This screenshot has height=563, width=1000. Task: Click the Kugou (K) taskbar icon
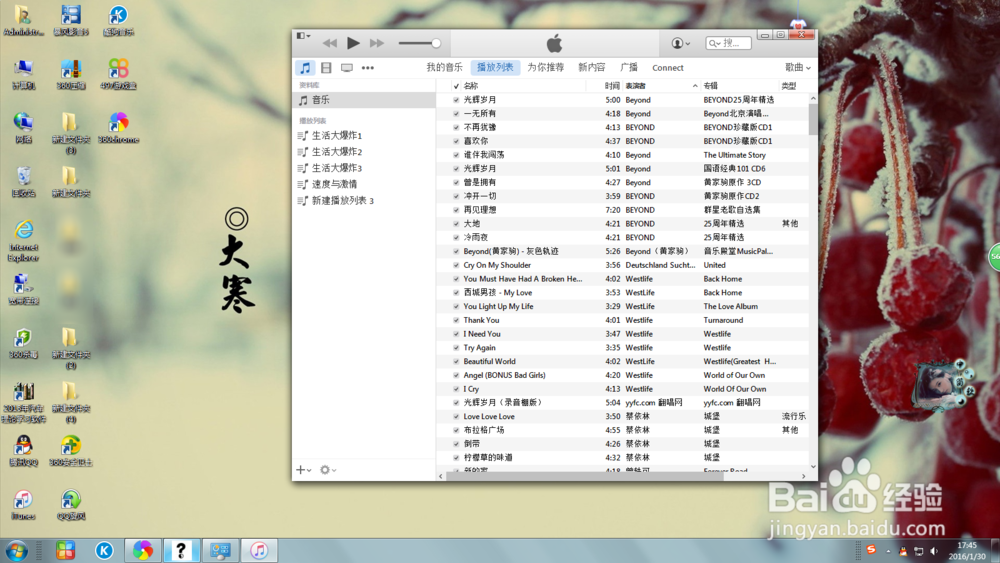click(105, 550)
